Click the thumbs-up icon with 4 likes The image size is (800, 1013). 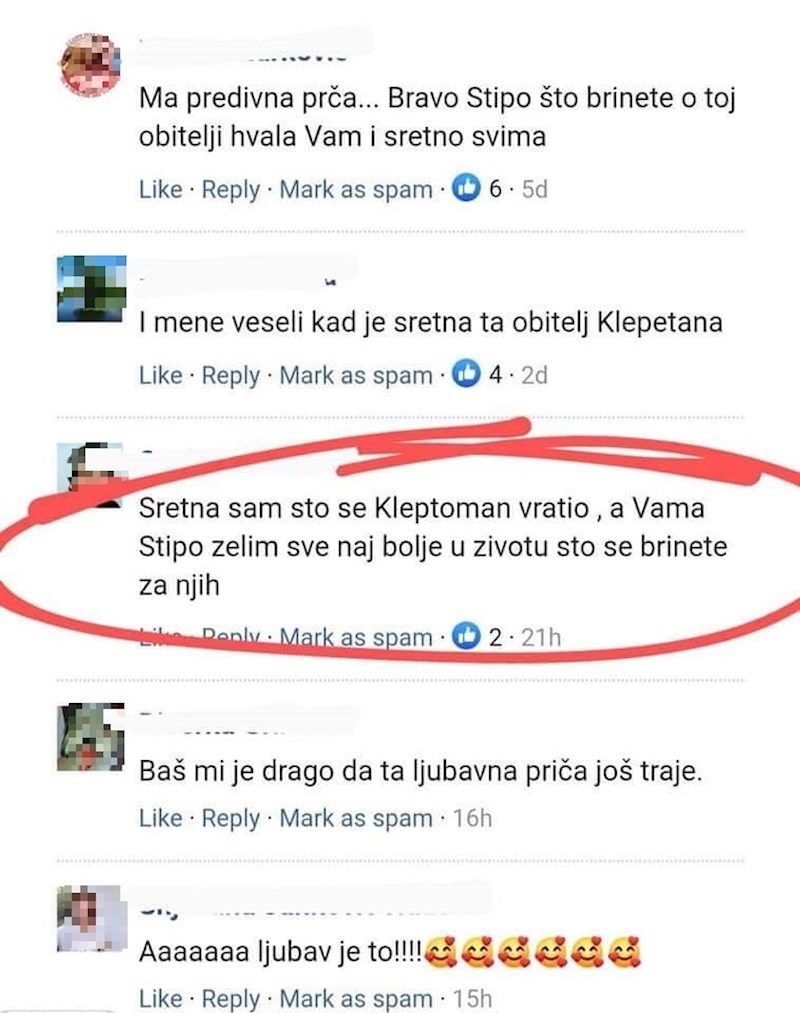[466, 374]
